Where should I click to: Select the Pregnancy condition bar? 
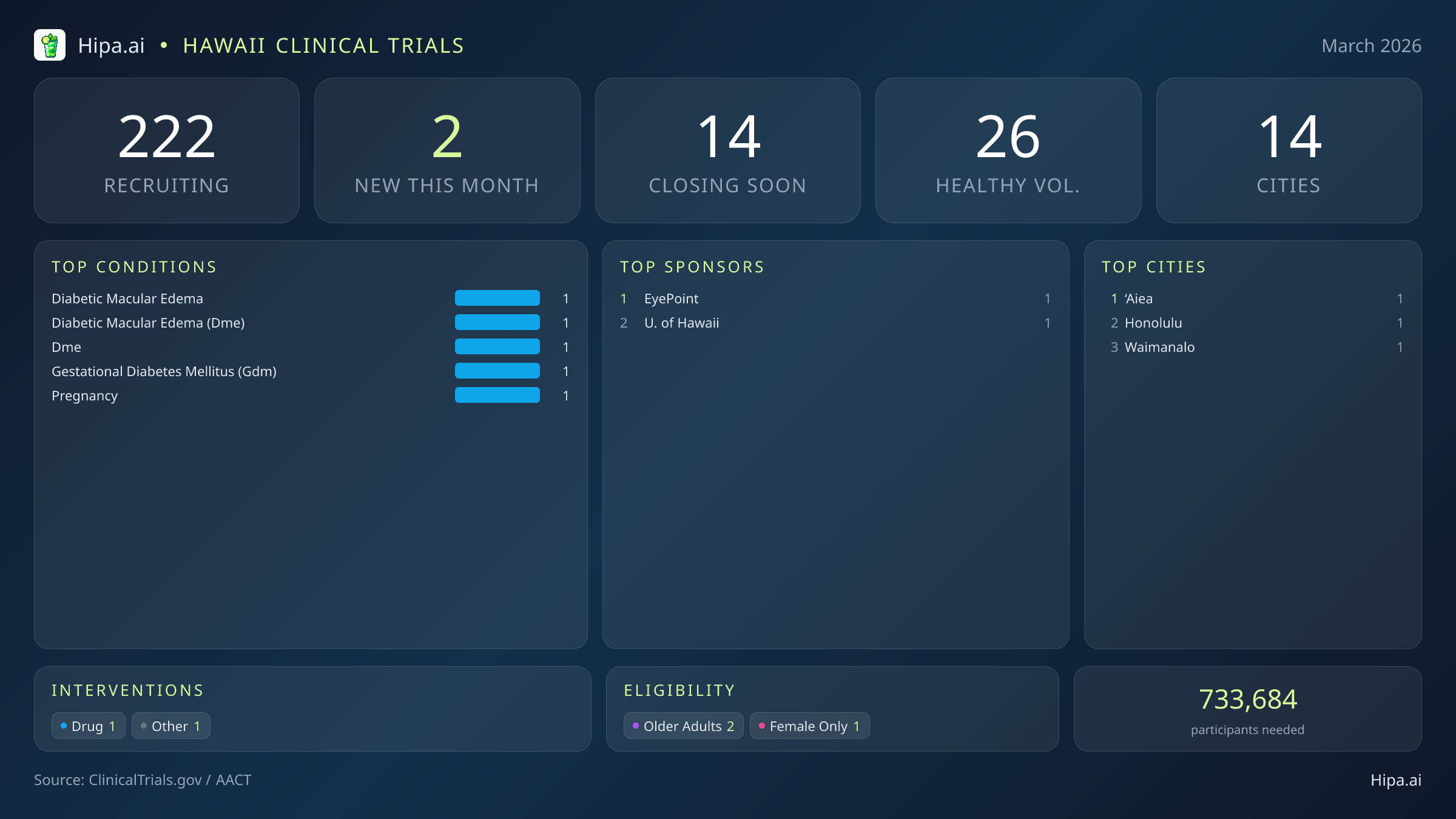click(x=497, y=395)
